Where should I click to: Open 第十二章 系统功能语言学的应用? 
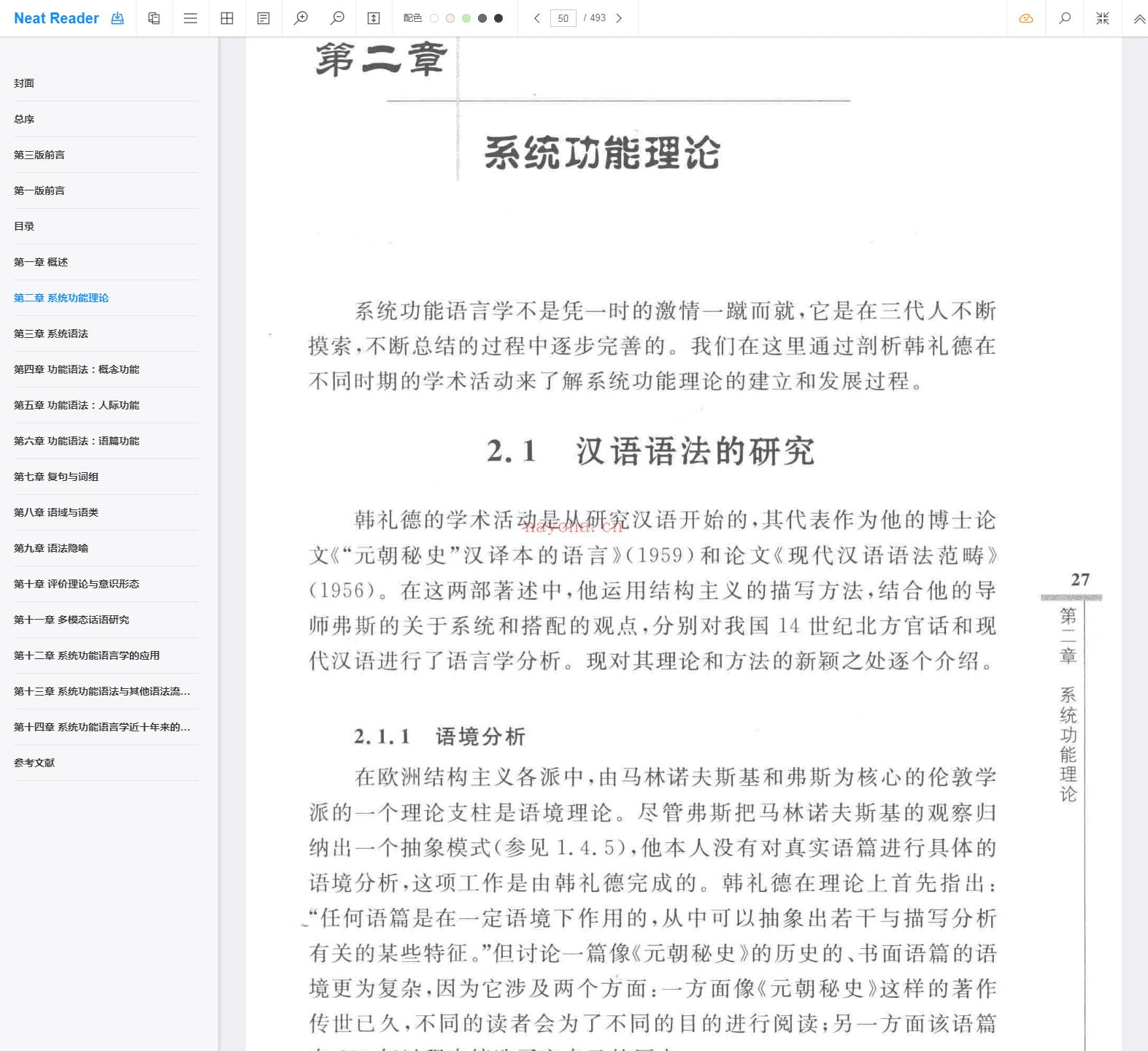(106, 655)
